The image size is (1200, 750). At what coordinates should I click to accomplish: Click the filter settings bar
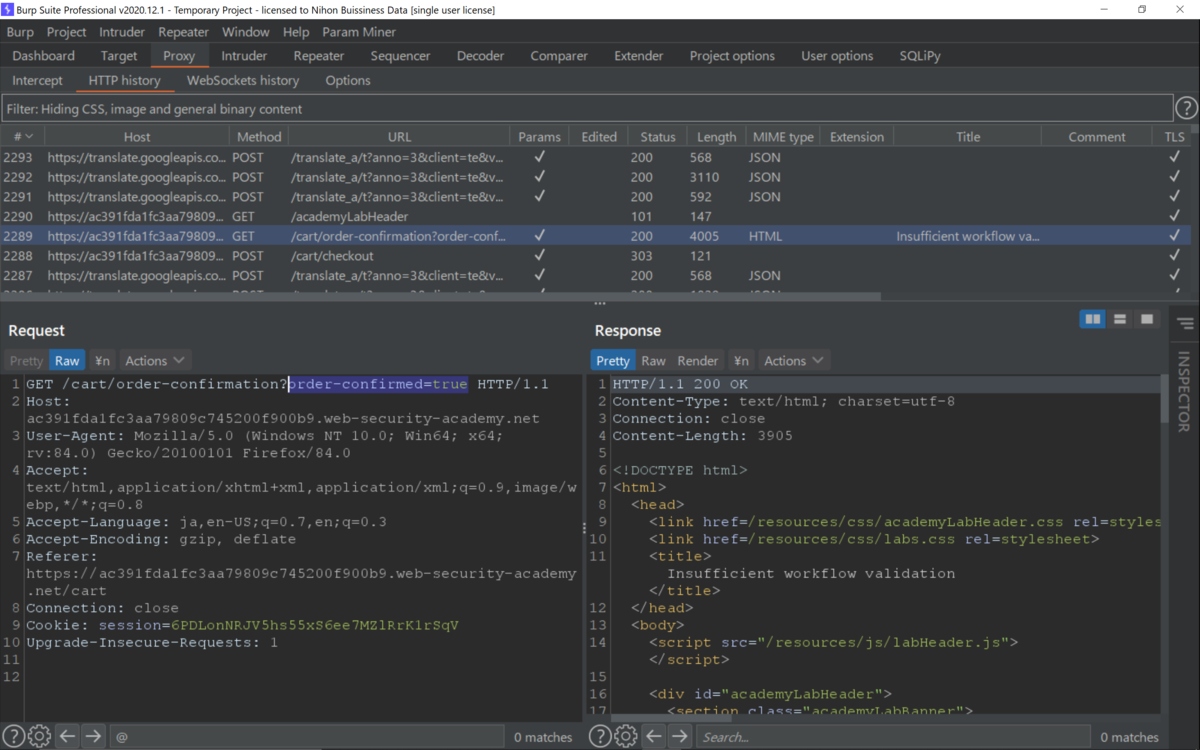[x=587, y=108]
